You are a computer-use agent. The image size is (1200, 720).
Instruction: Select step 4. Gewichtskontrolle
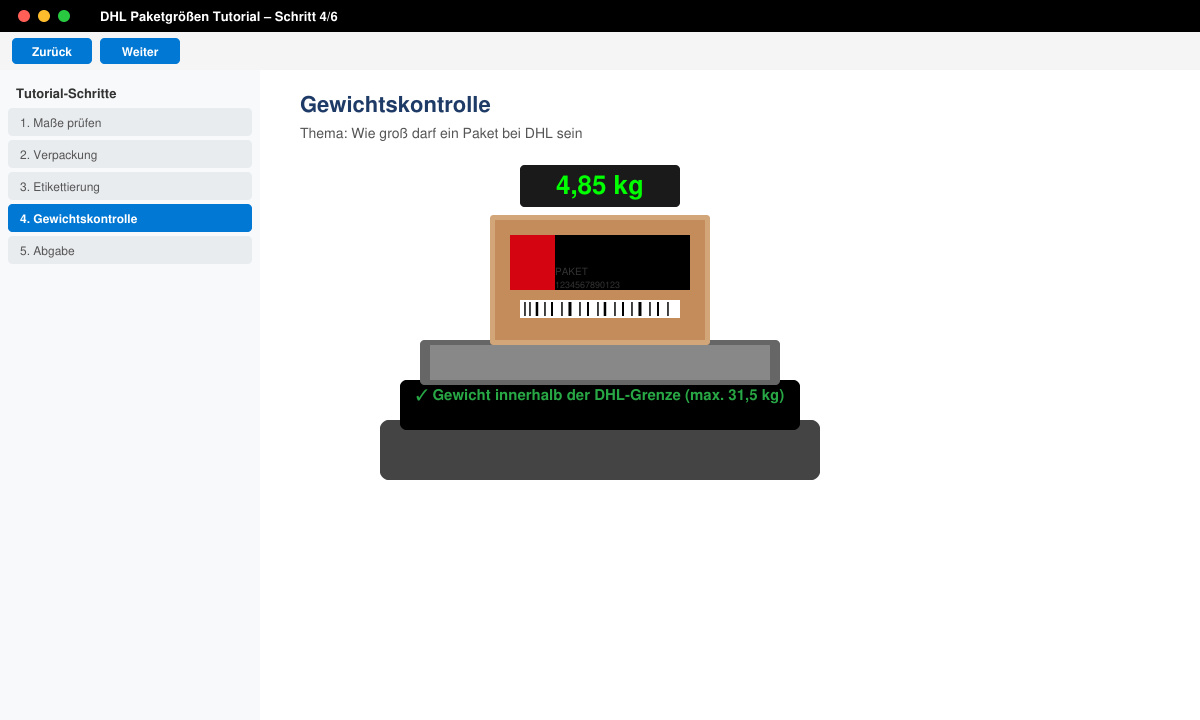click(x=130, y=218)
